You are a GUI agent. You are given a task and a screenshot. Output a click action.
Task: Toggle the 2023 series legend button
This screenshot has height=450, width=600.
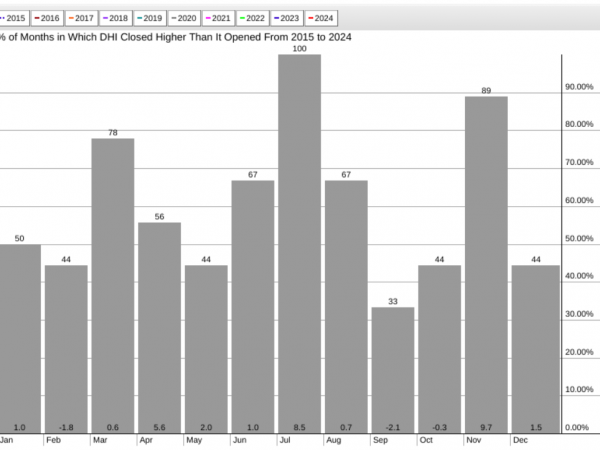(x=287, y=18)
